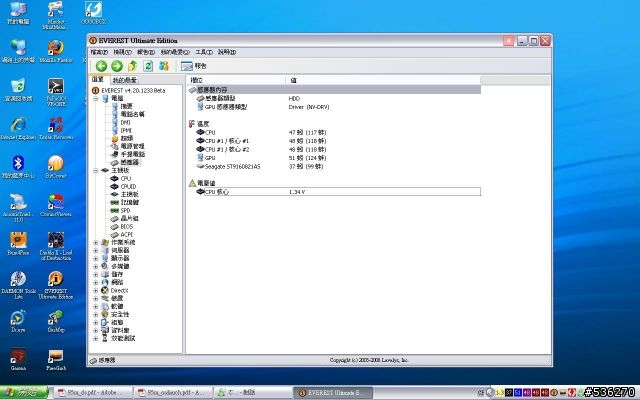Expand the 顯示器 Display tree node
Screen dimensions: 640x400
(96, 258)
